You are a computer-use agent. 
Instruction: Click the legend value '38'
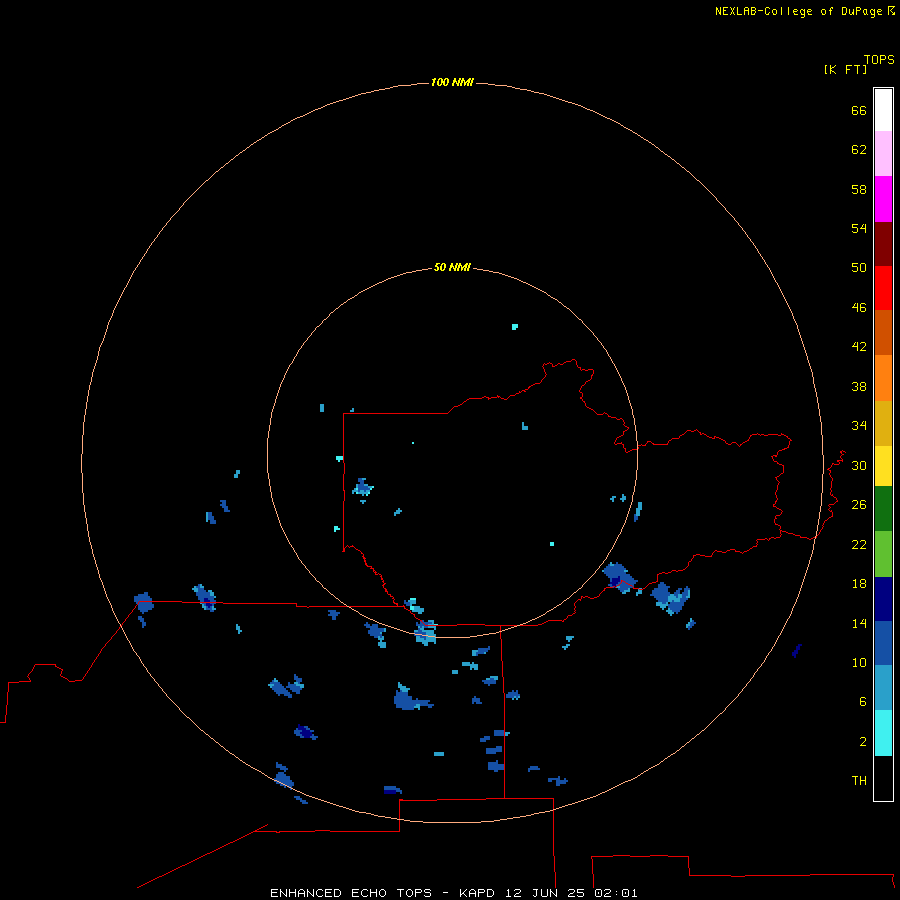click(x=859, y=386)
